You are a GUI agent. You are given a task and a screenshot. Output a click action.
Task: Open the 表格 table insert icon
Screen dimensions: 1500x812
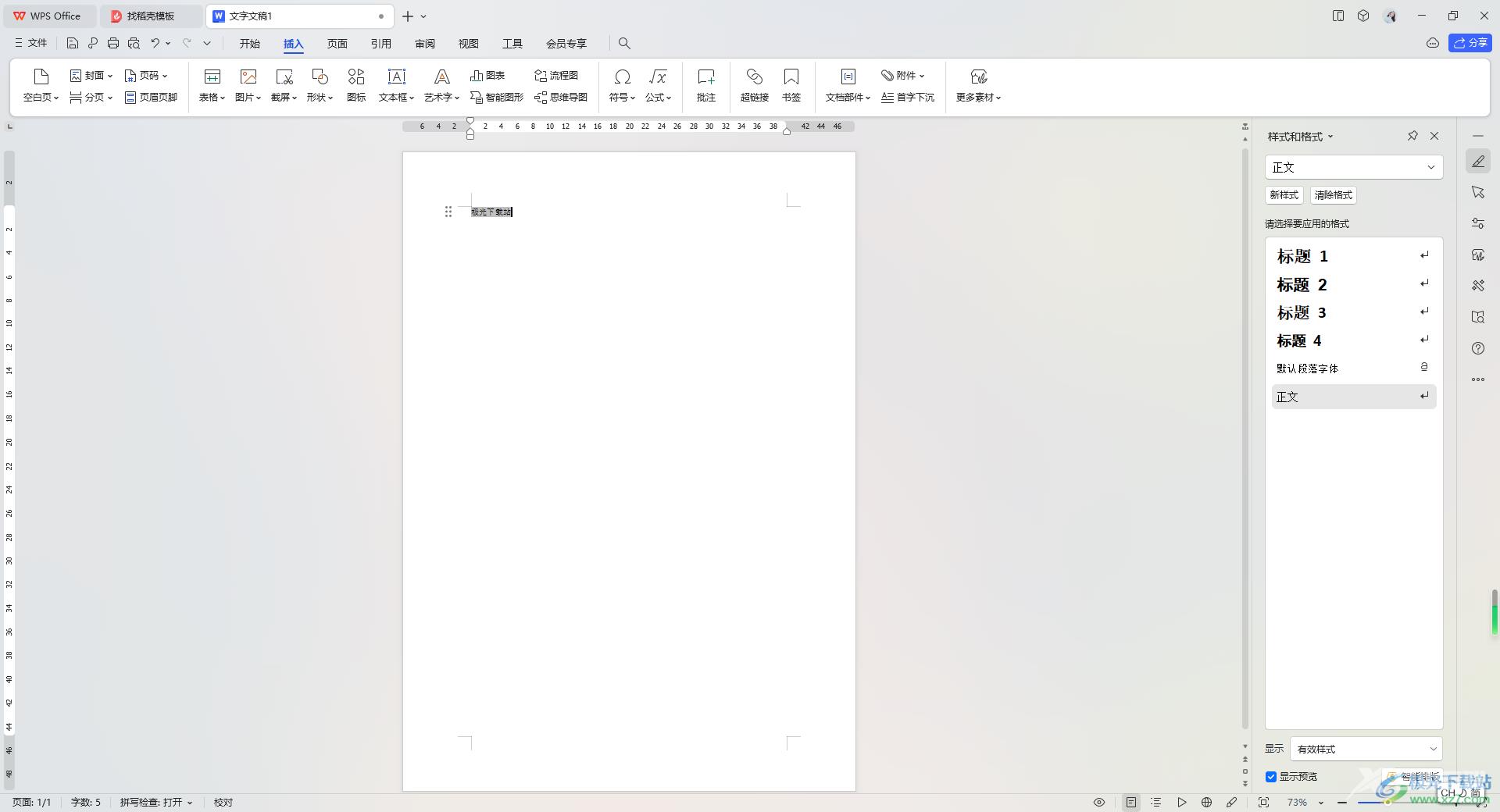[212, 85]
